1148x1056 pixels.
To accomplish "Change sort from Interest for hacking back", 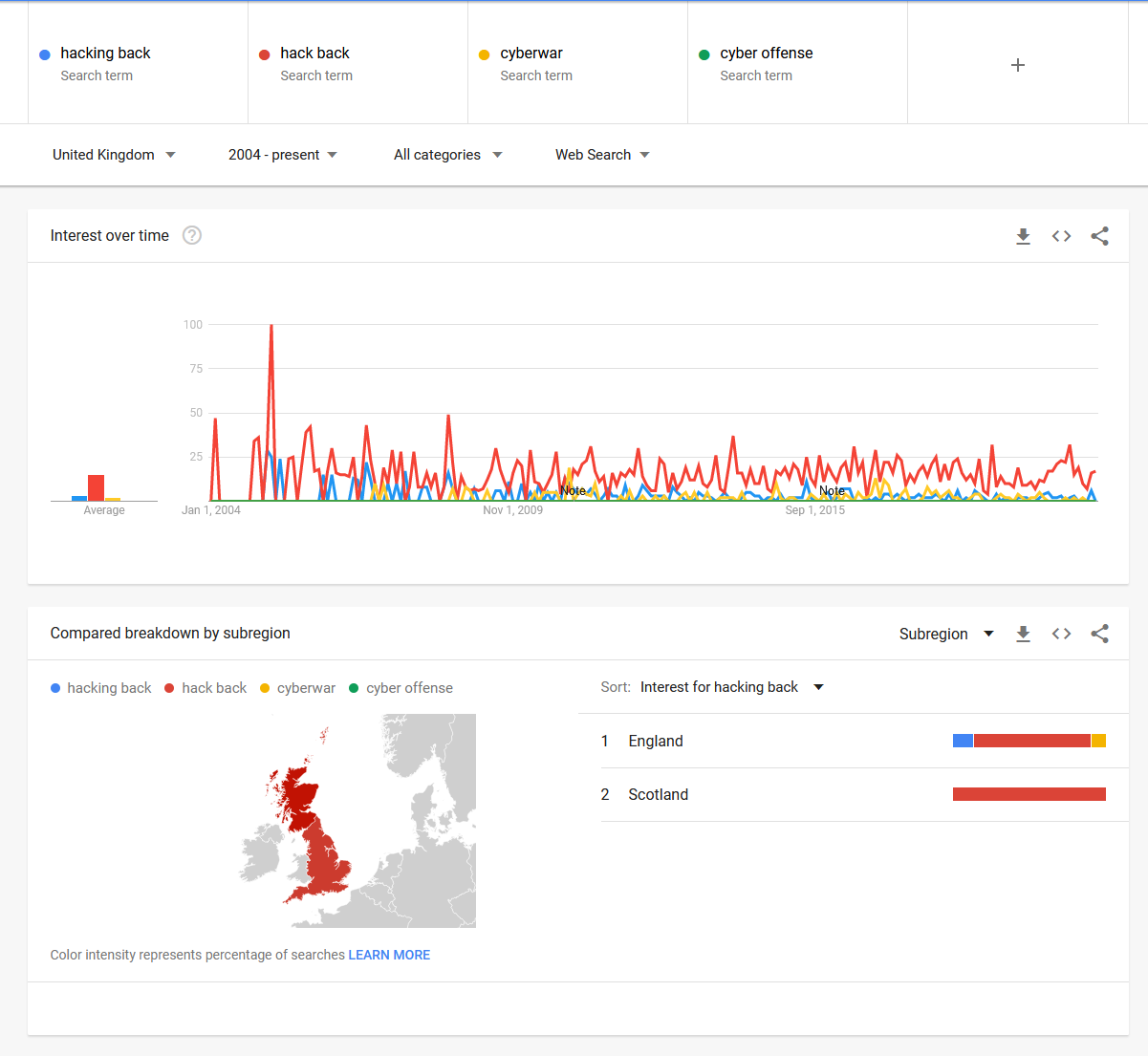I will pyautogui.click(x=731, y=687).
